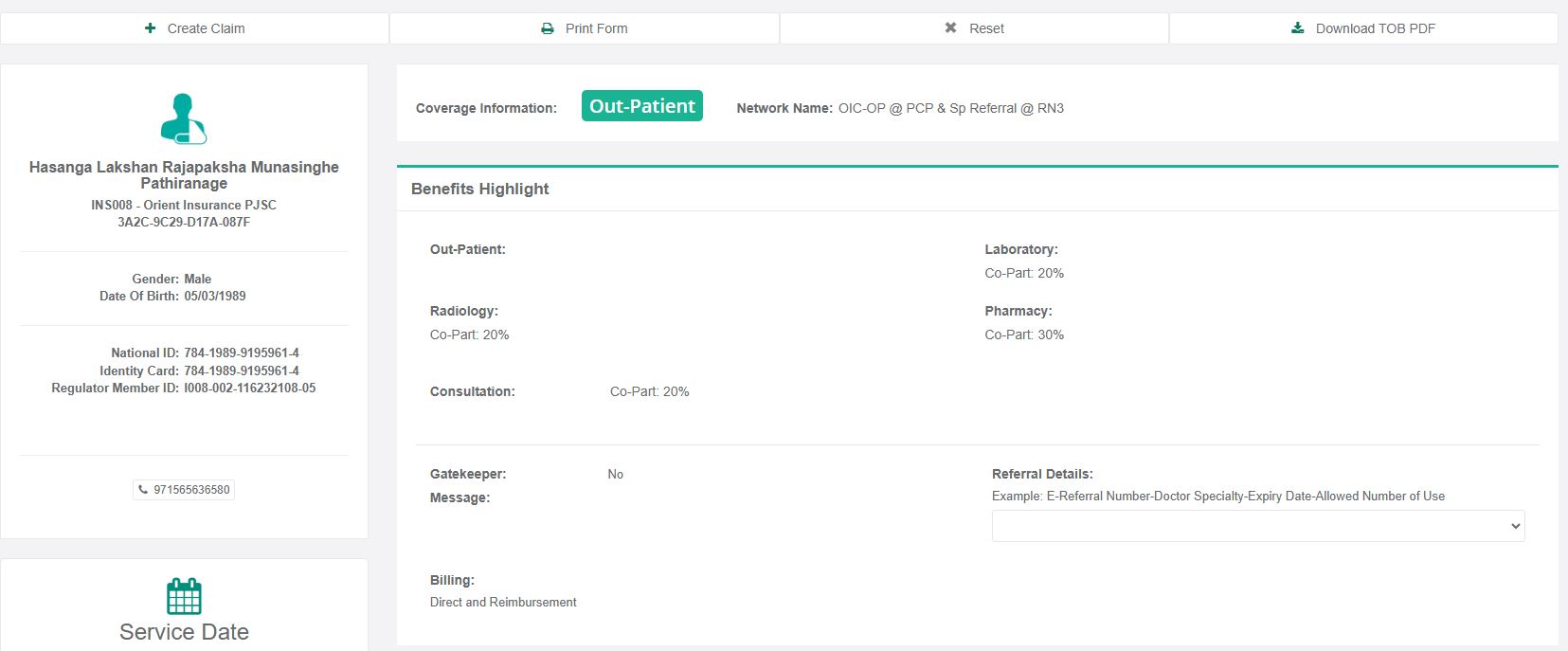The image size is (1568, 651).
Task: Click the phone icon next to 971565636580
Action: click(143, 490)
